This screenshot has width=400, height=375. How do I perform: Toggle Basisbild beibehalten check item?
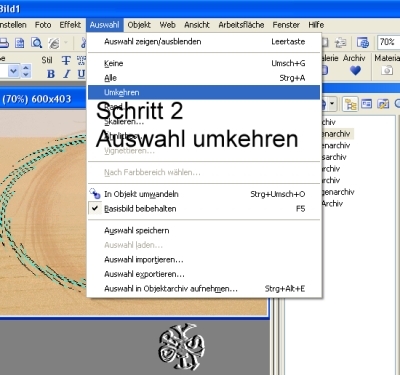click(204, 209)
